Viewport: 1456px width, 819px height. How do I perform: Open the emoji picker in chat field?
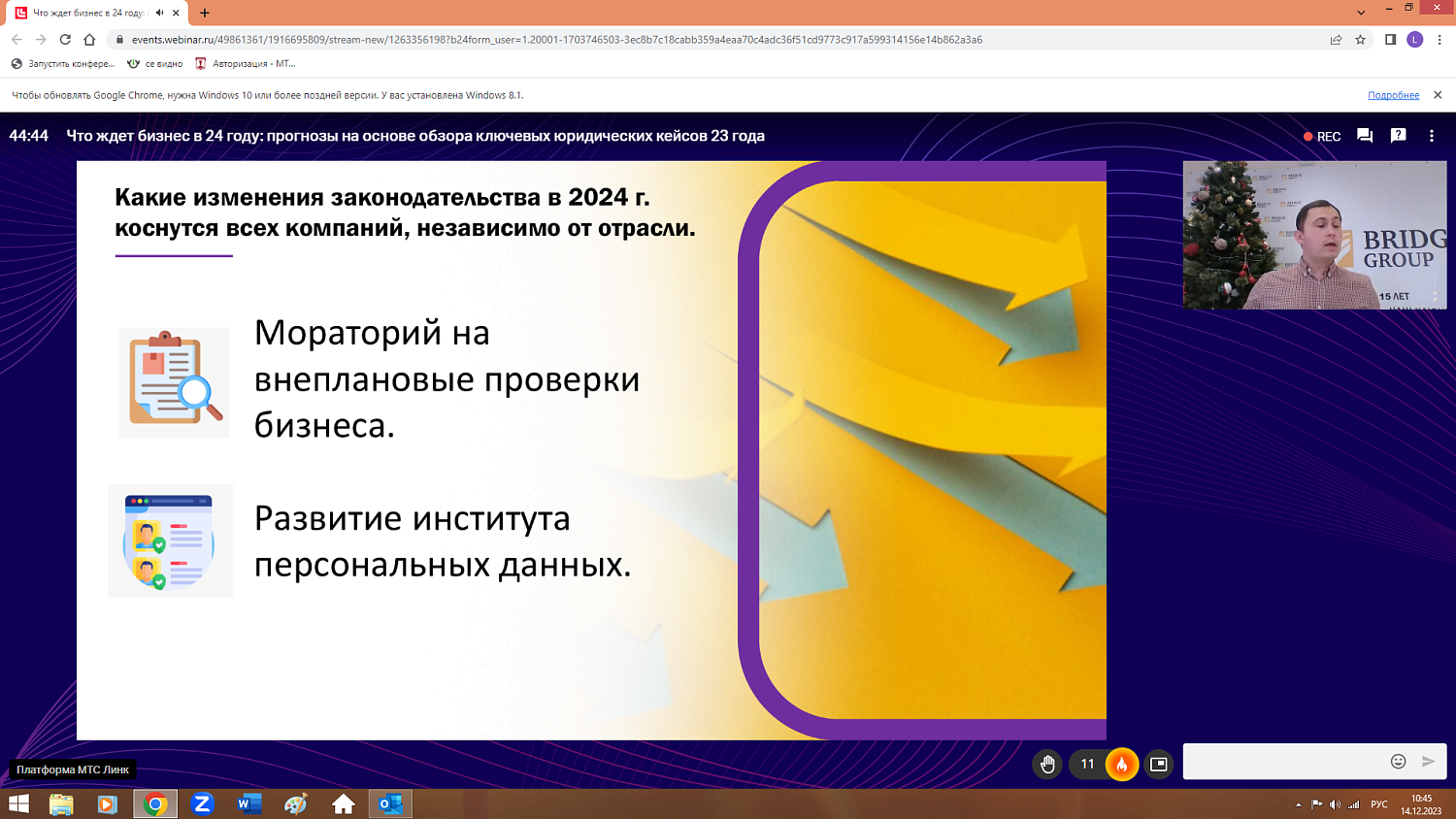pos(1398,762)
